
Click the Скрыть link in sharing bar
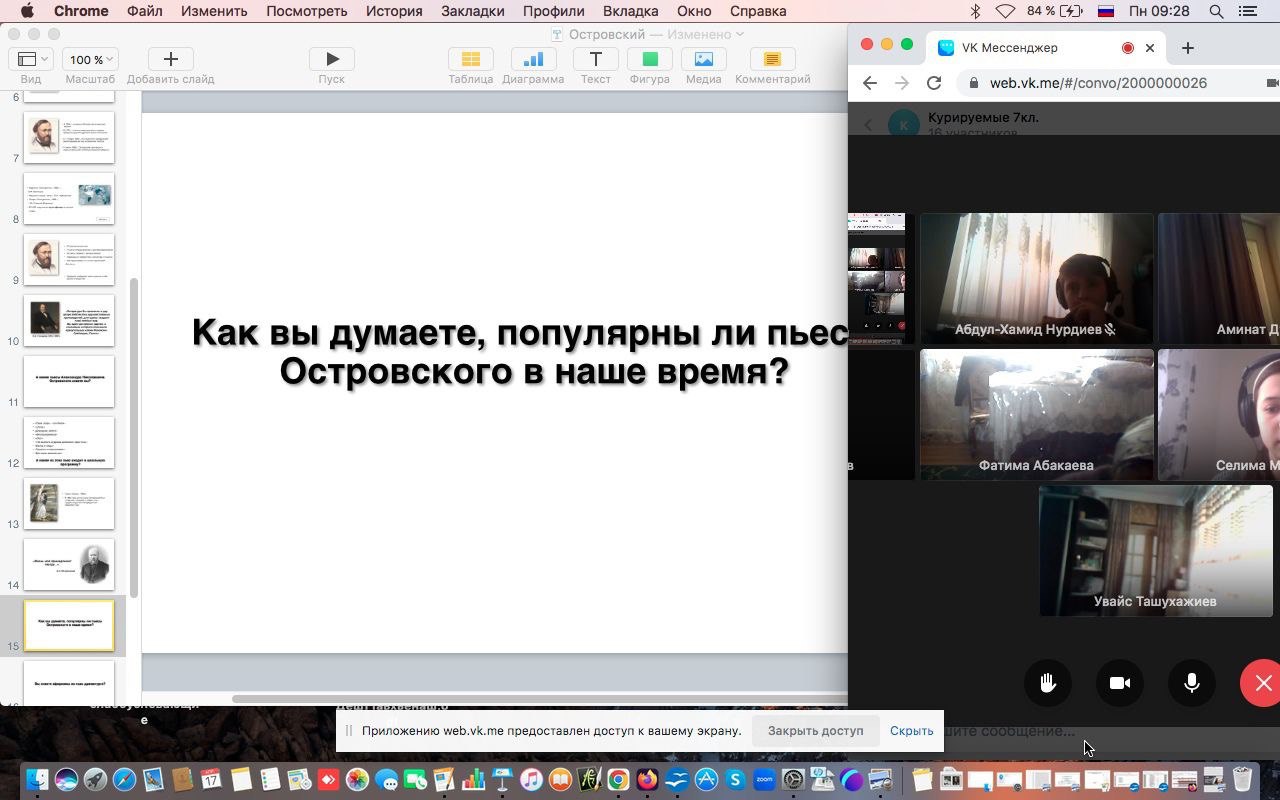(911, 731)
